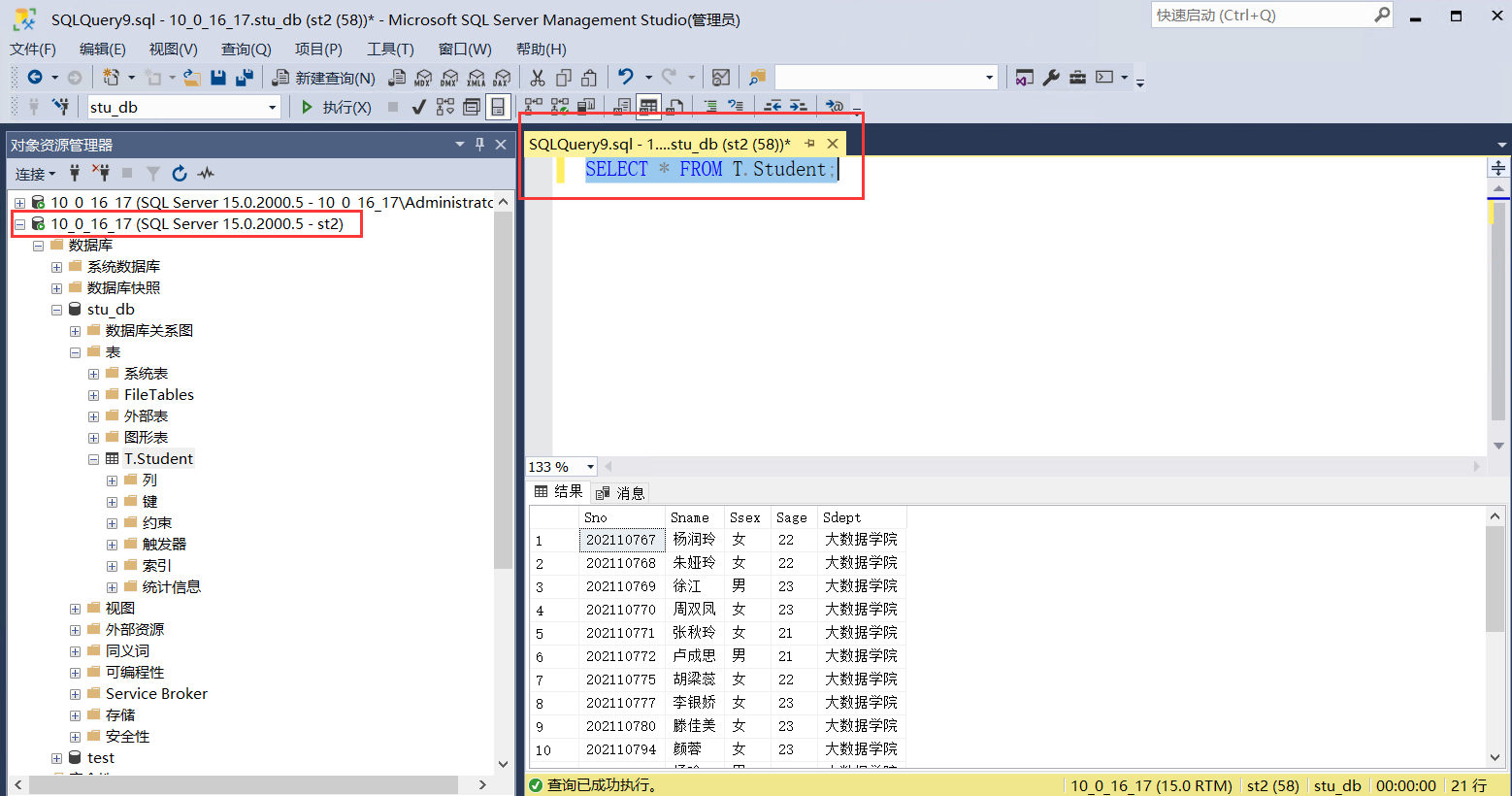1512x796 pixels.
Task: Comment out the selected lines
Action: coord(710,107)
